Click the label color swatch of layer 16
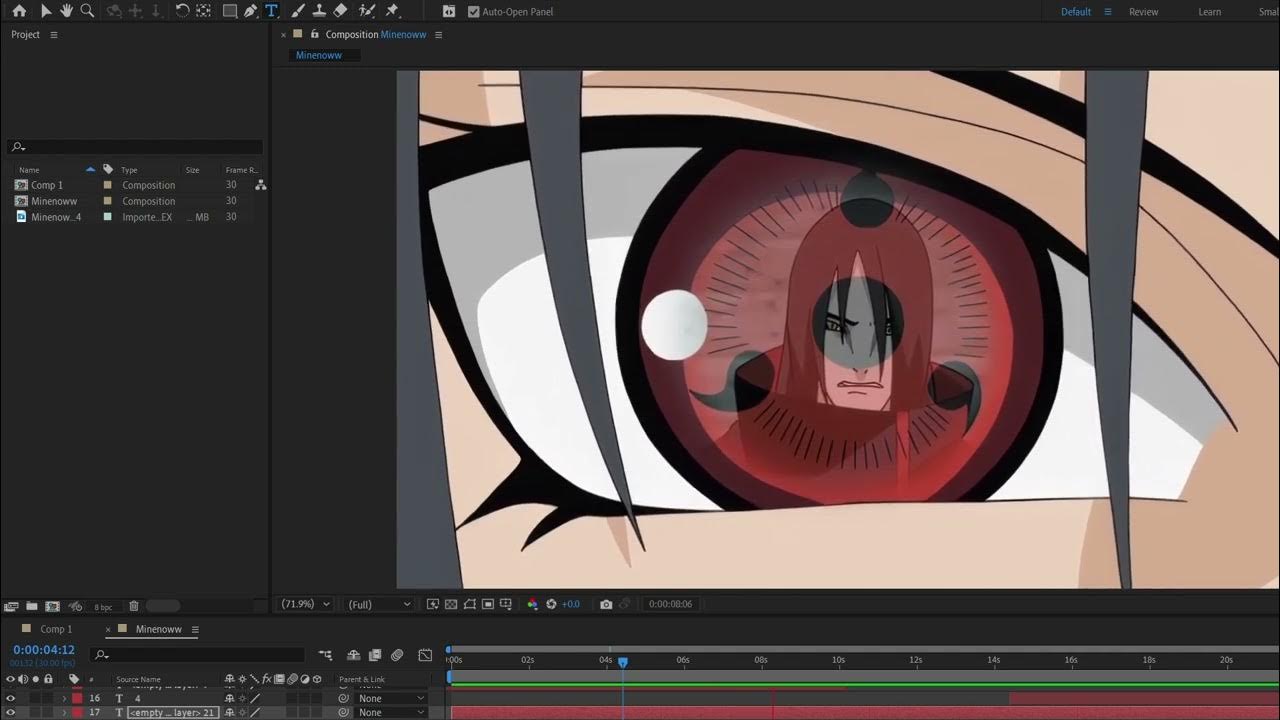 pyautogui.click(x=76, y=698)
